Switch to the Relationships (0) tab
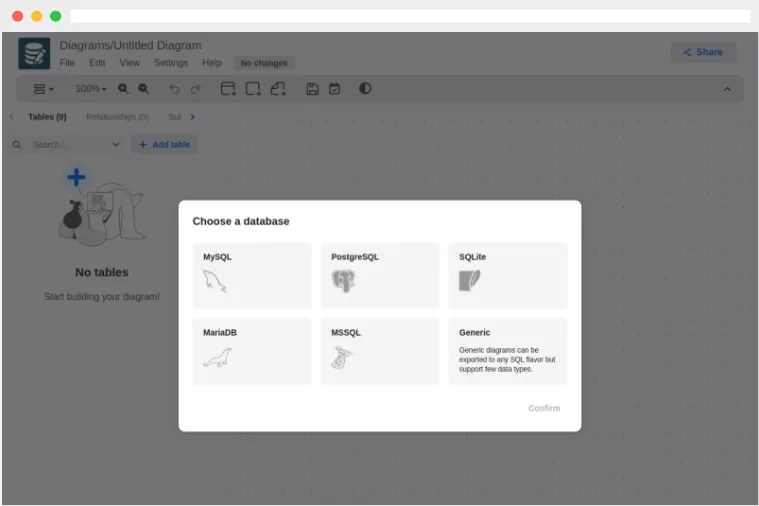This screenshot has height=506, width=759. coord(118,117)
